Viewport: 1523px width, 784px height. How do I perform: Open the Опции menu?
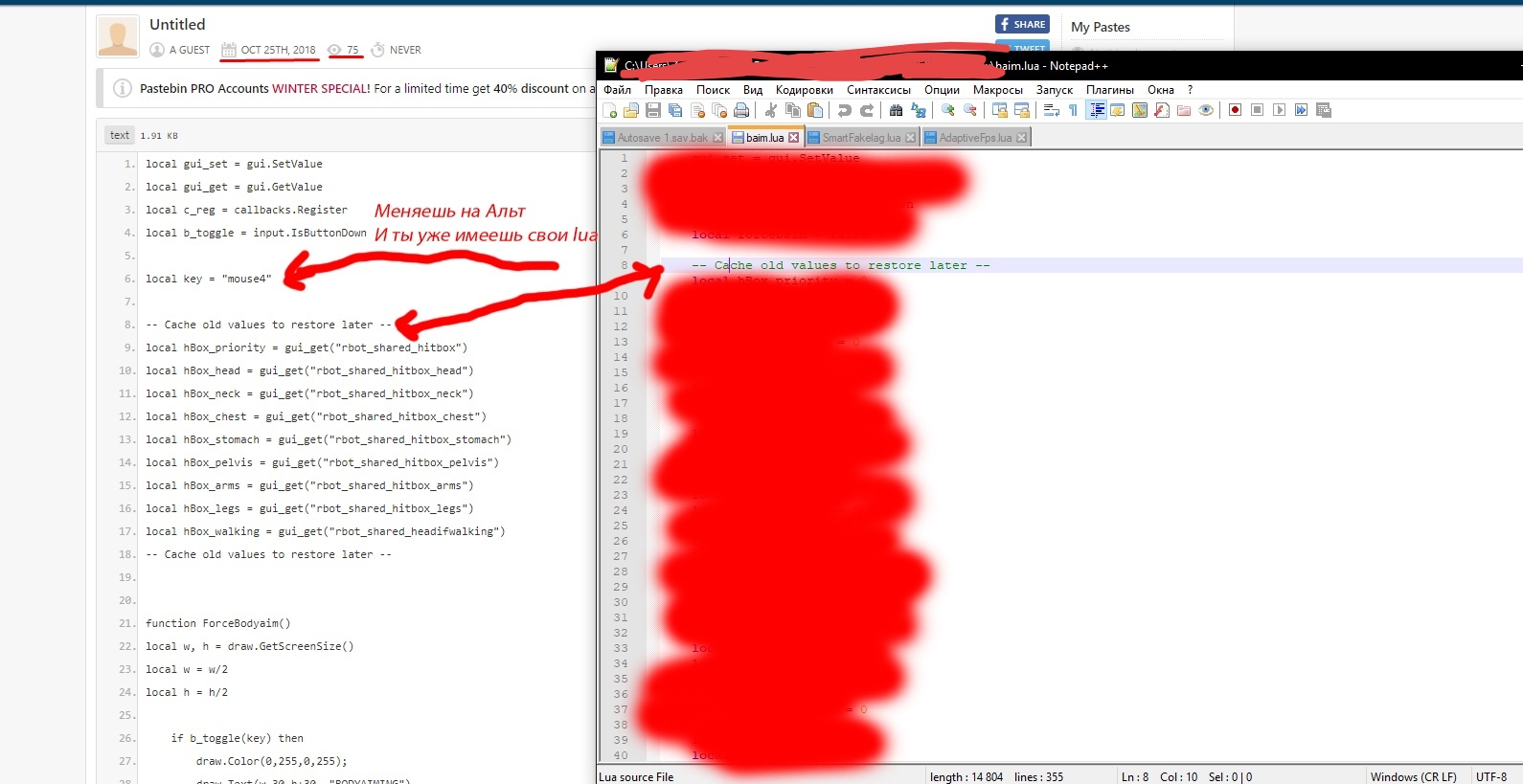942,90
